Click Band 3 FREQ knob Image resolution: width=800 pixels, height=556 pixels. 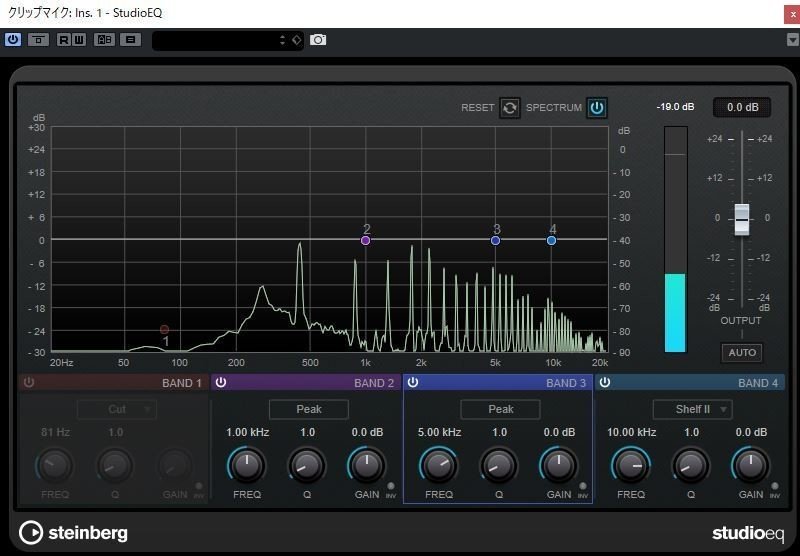pyautogui.click(x=439, y=465)
